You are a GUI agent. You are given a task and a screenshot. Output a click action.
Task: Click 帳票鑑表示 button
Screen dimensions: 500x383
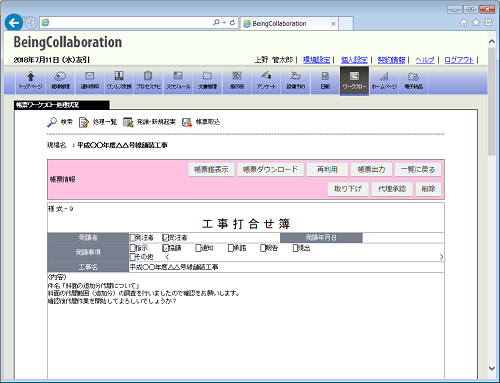(211, 170)
